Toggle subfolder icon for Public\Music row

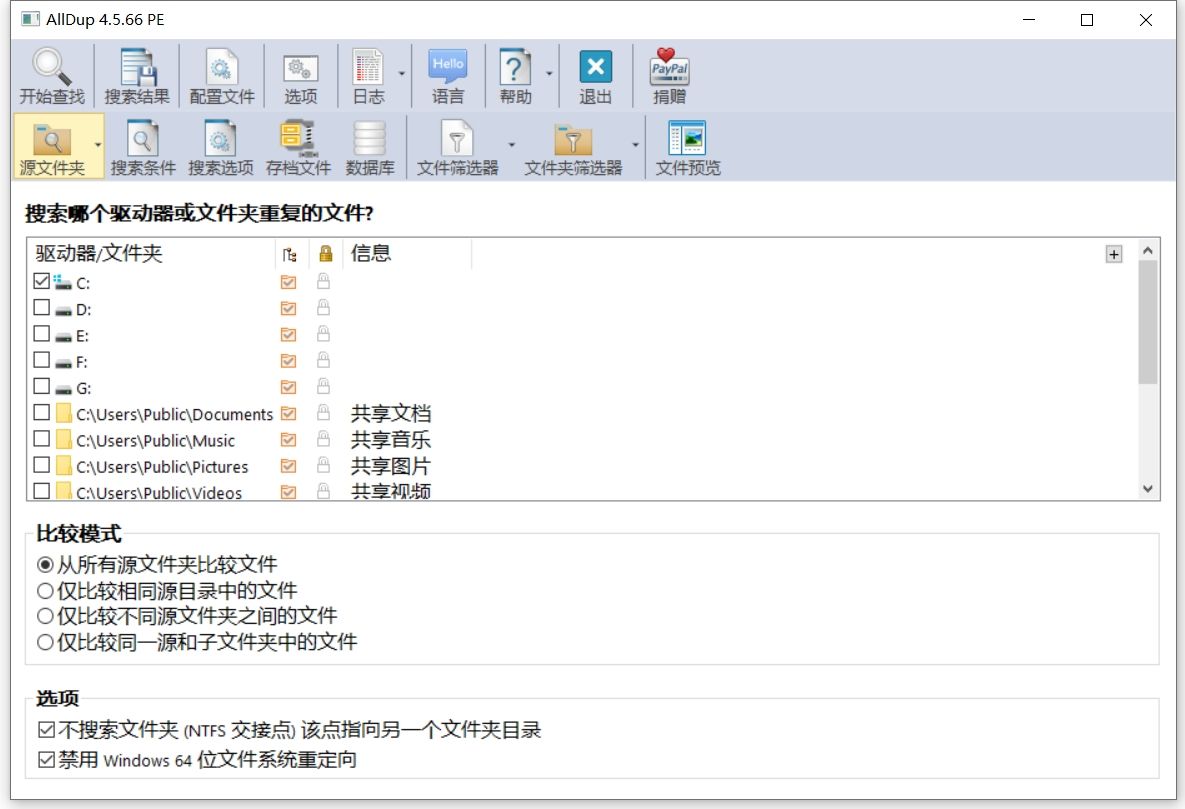tap(288, 439)
